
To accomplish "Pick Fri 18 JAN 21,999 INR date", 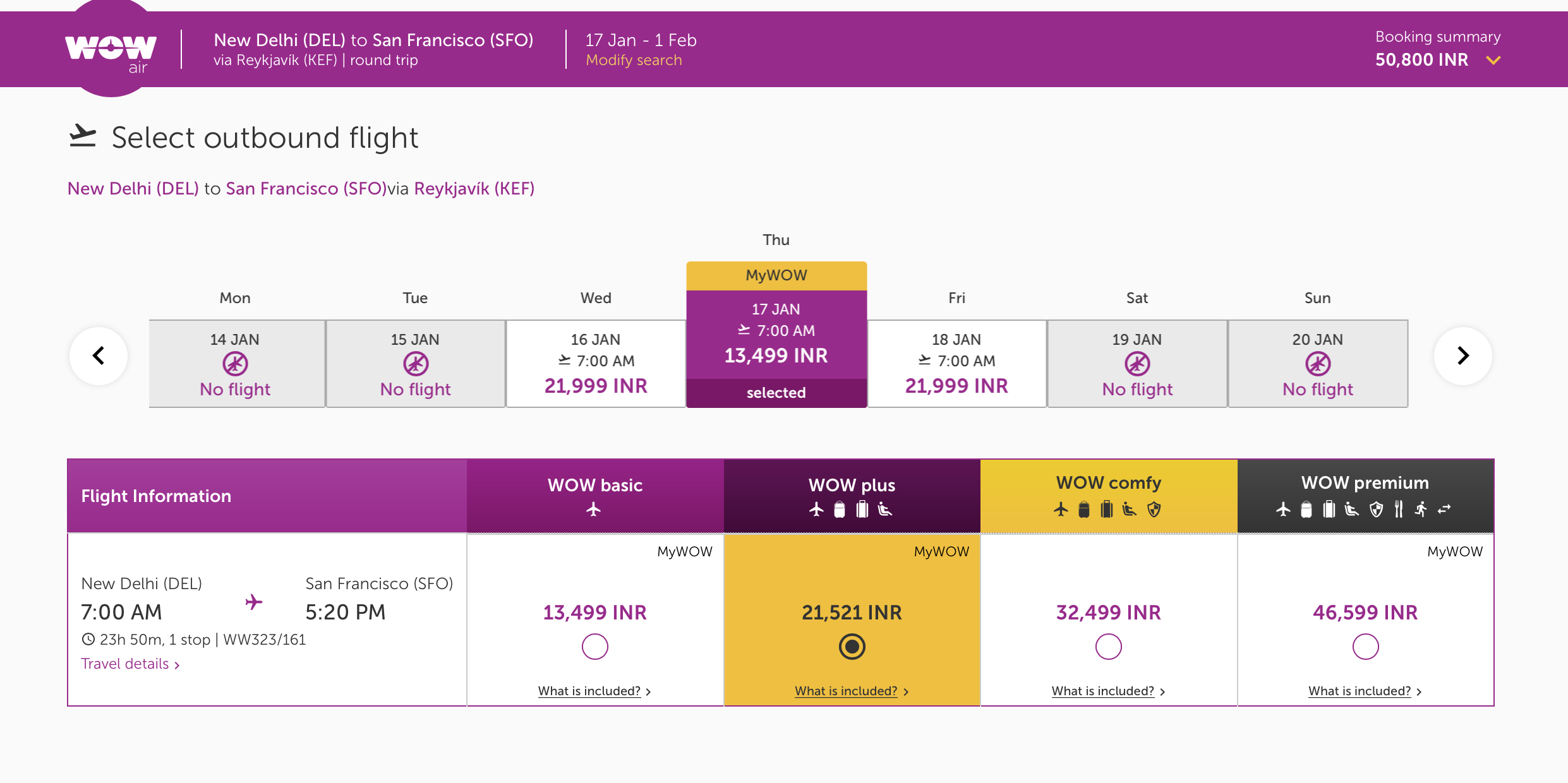I will (956, 364).
